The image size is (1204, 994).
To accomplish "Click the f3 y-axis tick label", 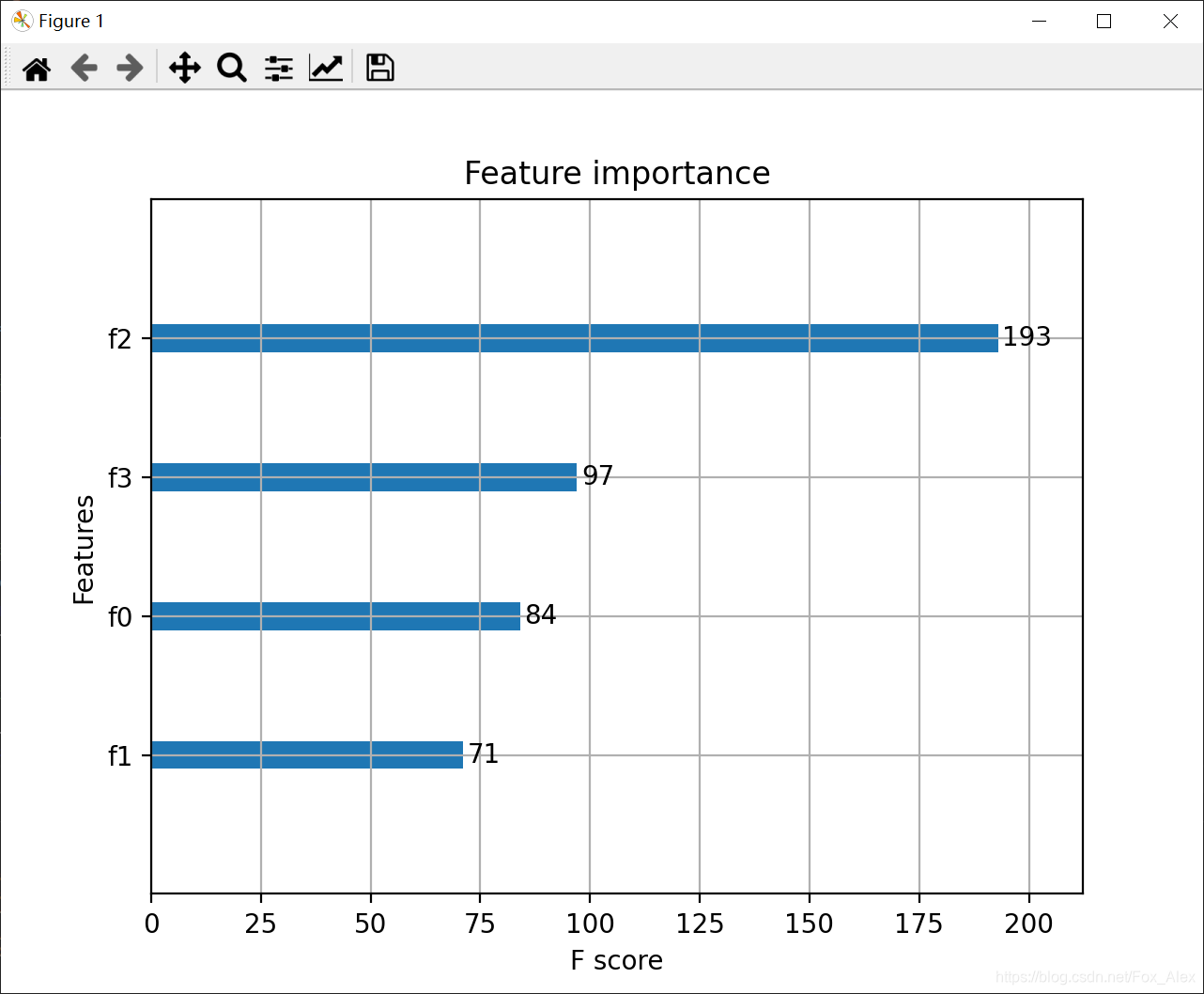I will (x=120, y=478).
